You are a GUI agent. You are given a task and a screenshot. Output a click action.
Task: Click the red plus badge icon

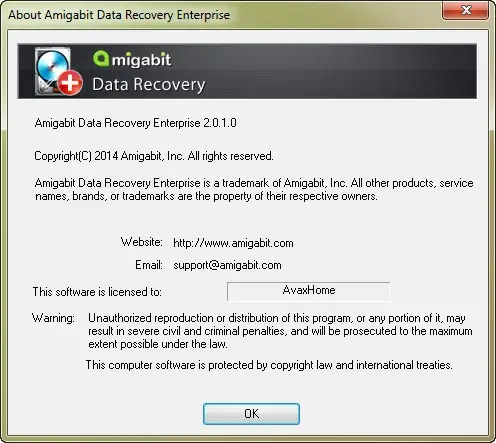(x=70, y=83)
